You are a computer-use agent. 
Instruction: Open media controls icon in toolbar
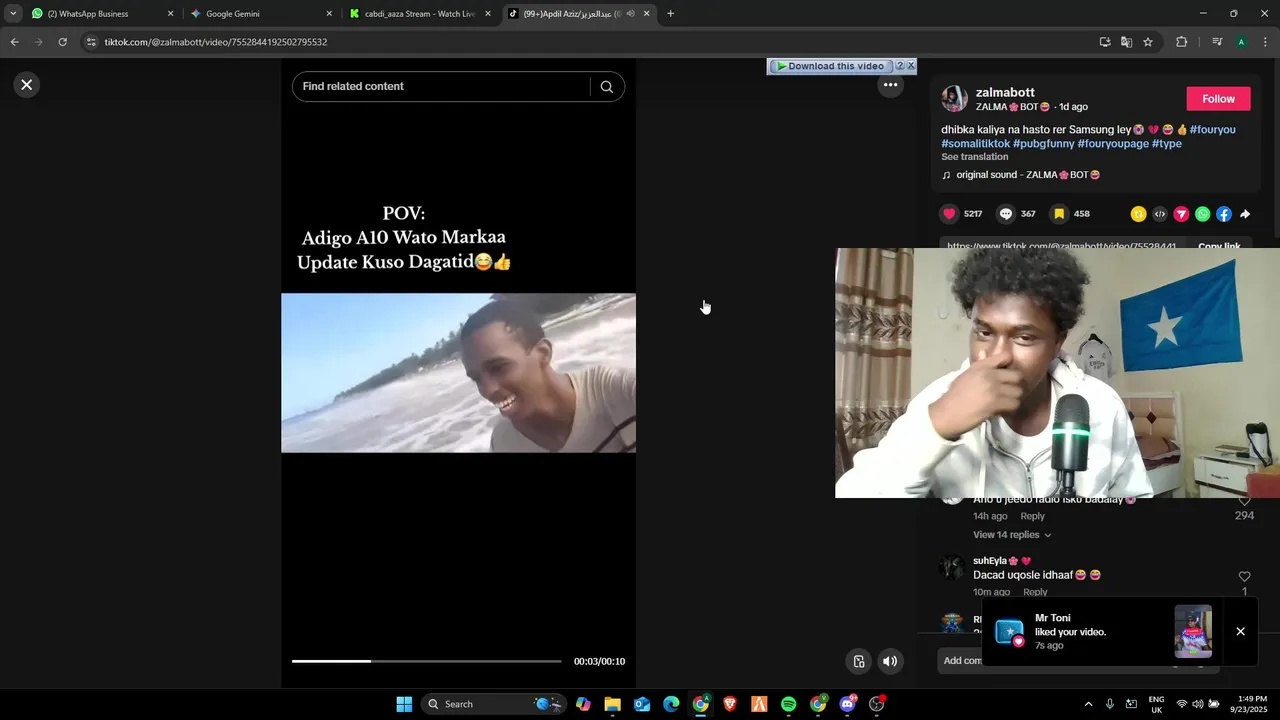pos(1217,42)
